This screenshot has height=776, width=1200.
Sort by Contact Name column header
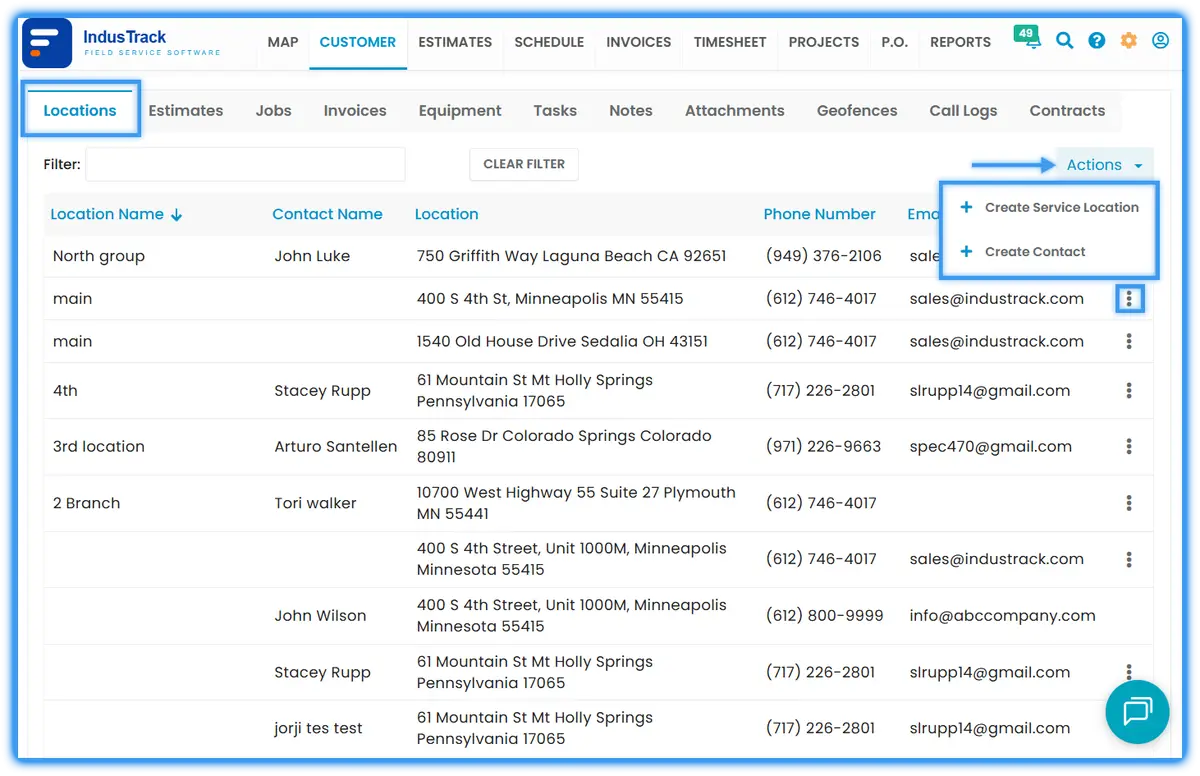pos(327,214)
